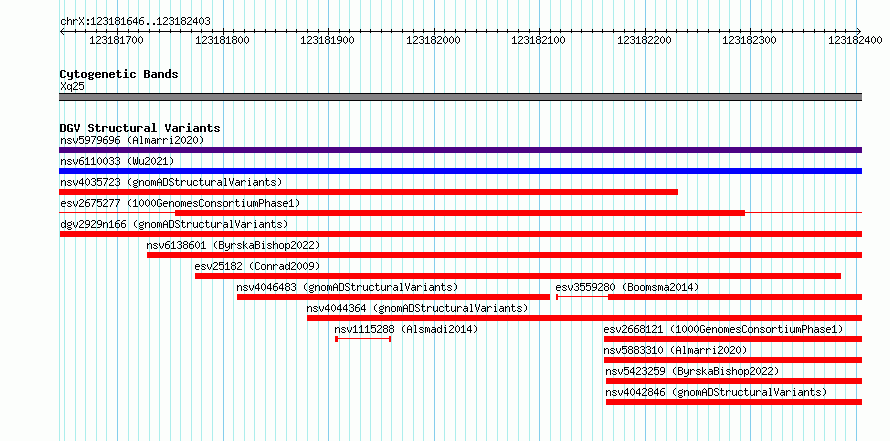The height and width of the screenshot is (441, 890).
Task: Click nsv5883310 (Almarri2020) label
Action: pyautogui.click(x=675, y=350)
